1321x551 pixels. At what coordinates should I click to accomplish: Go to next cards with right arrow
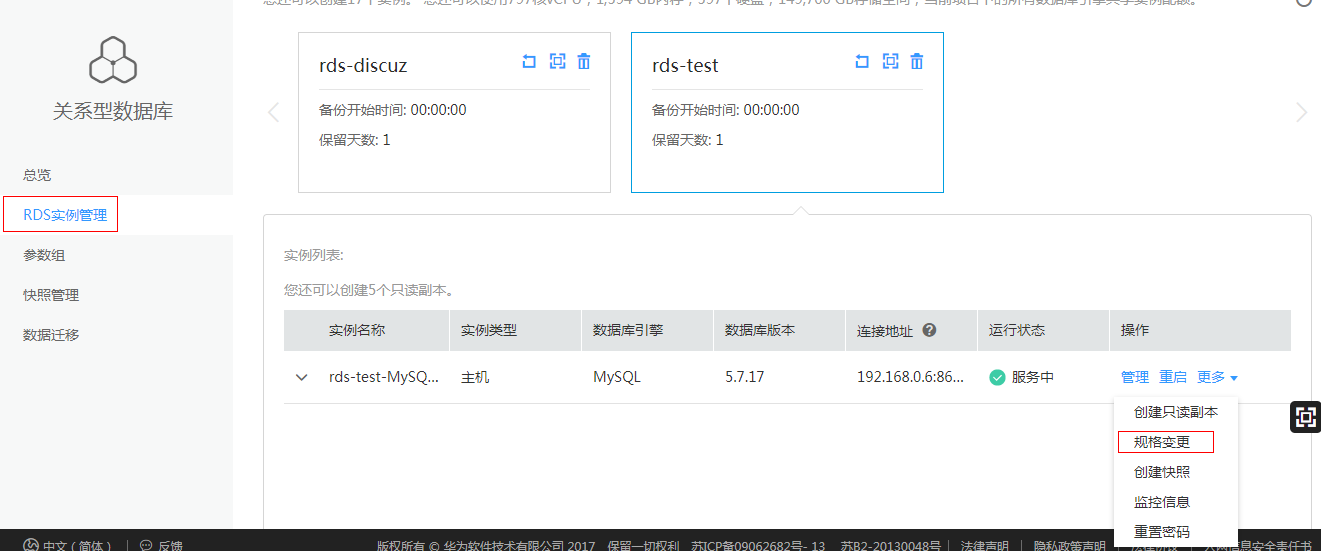point(1301,112)
